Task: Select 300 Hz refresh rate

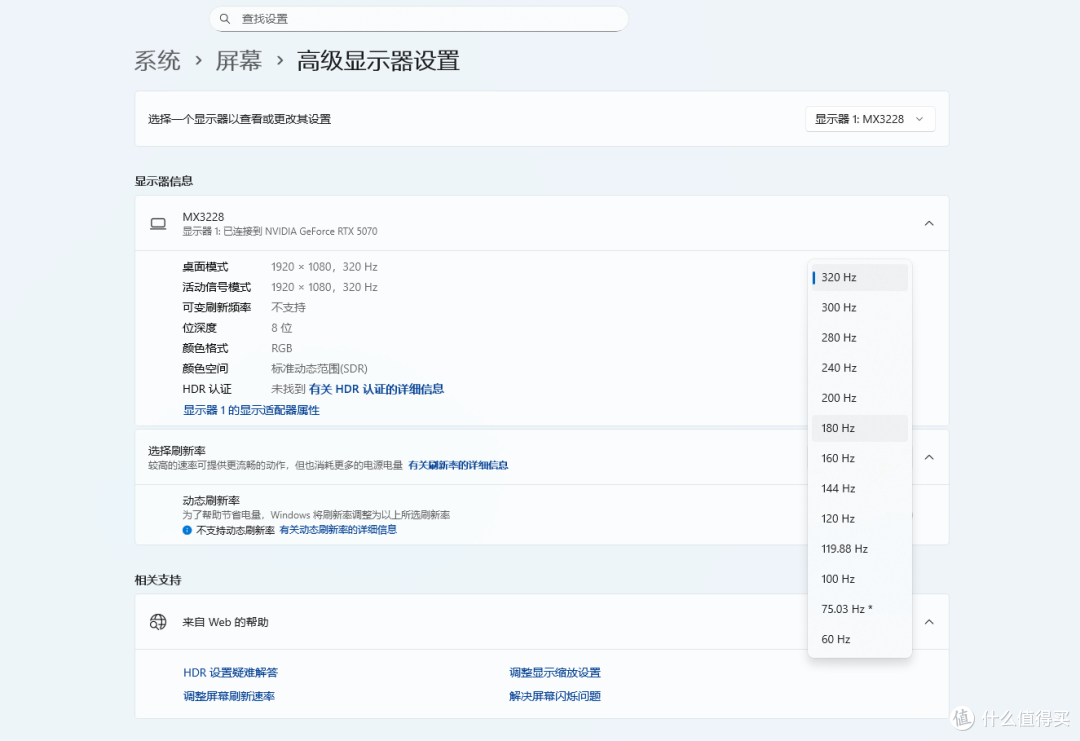Action: (860, 307)
